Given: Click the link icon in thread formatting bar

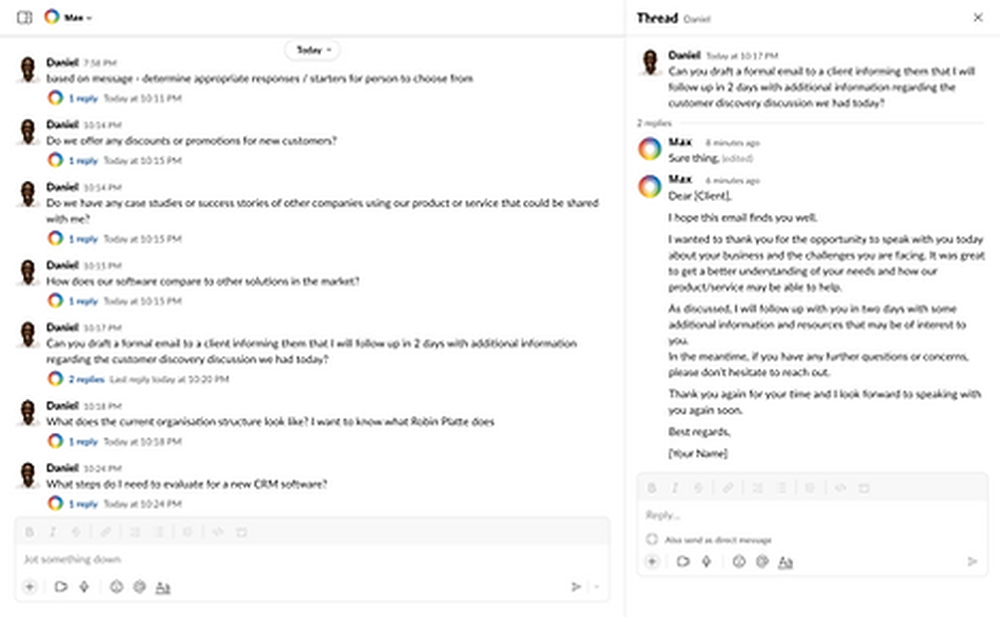Looking at the screenshot, I should (728, 488).
